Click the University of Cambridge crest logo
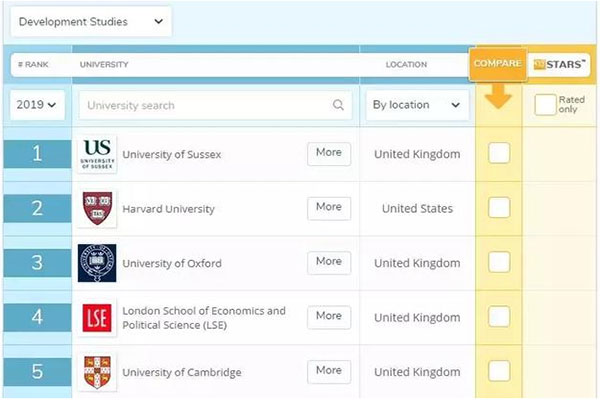Screen dimensions: 600x400 coord(97,372)
